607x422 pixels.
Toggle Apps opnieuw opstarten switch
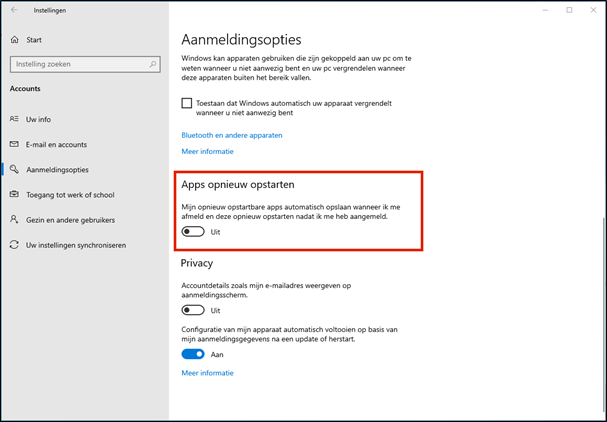(x=193, y=232)
